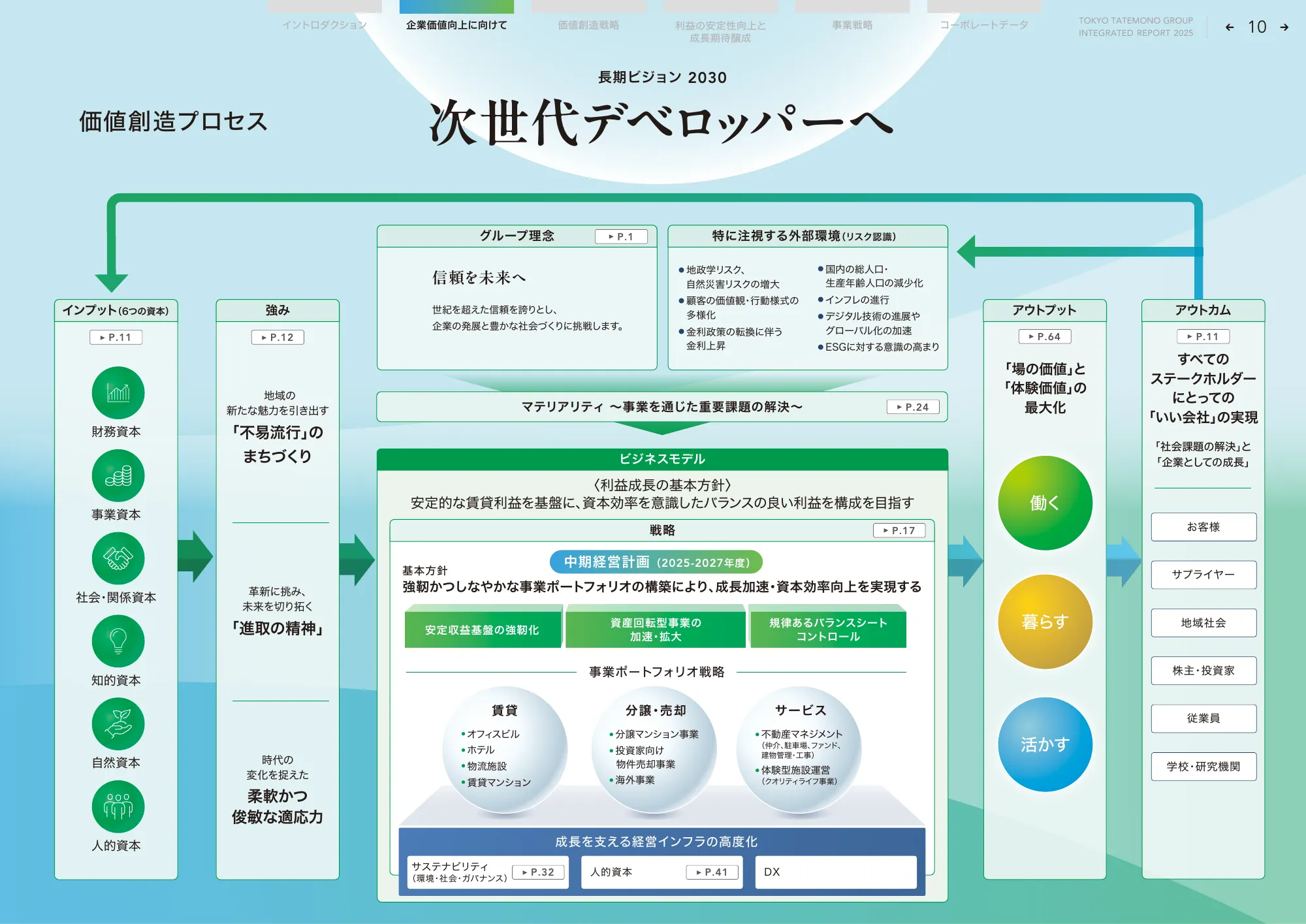Click the handshake 社会・関係資本 icon
1306x924 pixels.
click(x=118, y=559)
